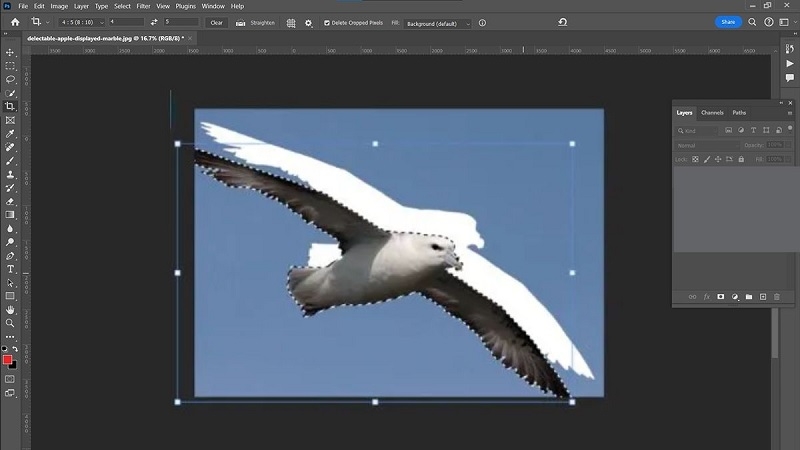Image resolution: width=800 pixels, height=450 pixels.
Task: Select the Move tool
Action: pos(10,53)
